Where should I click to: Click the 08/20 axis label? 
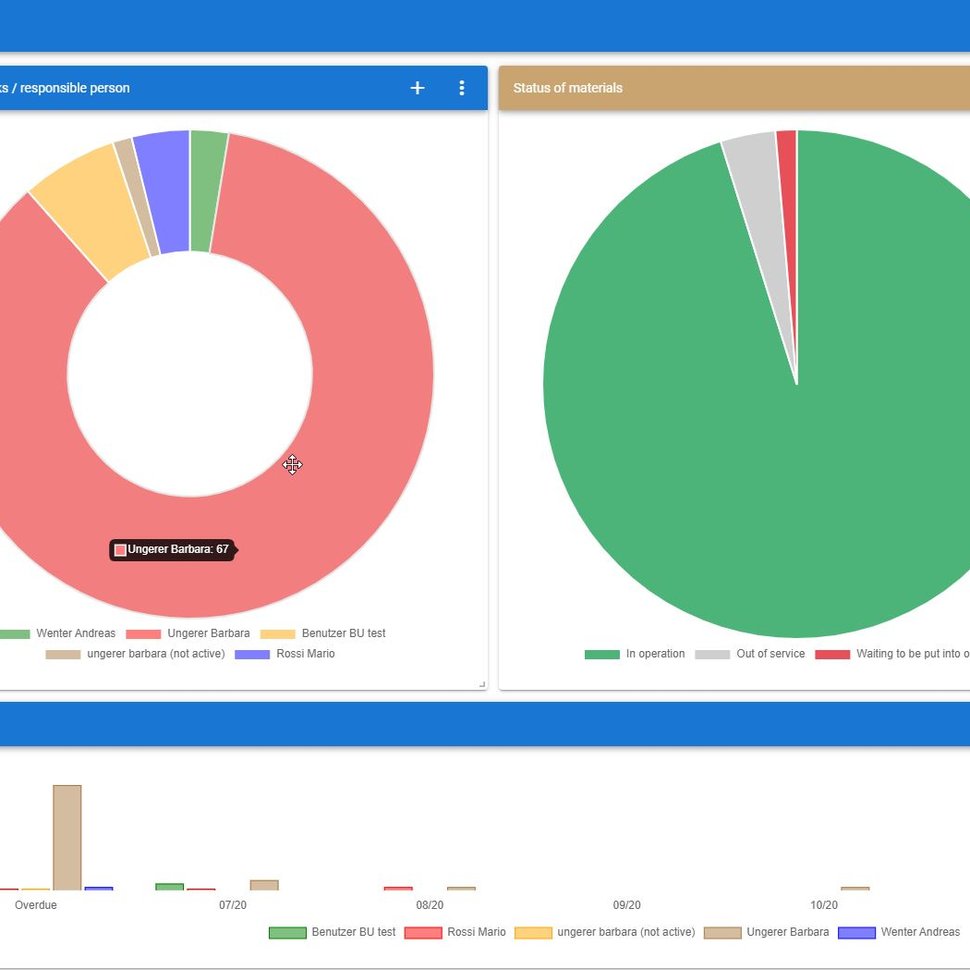point(430,905)
